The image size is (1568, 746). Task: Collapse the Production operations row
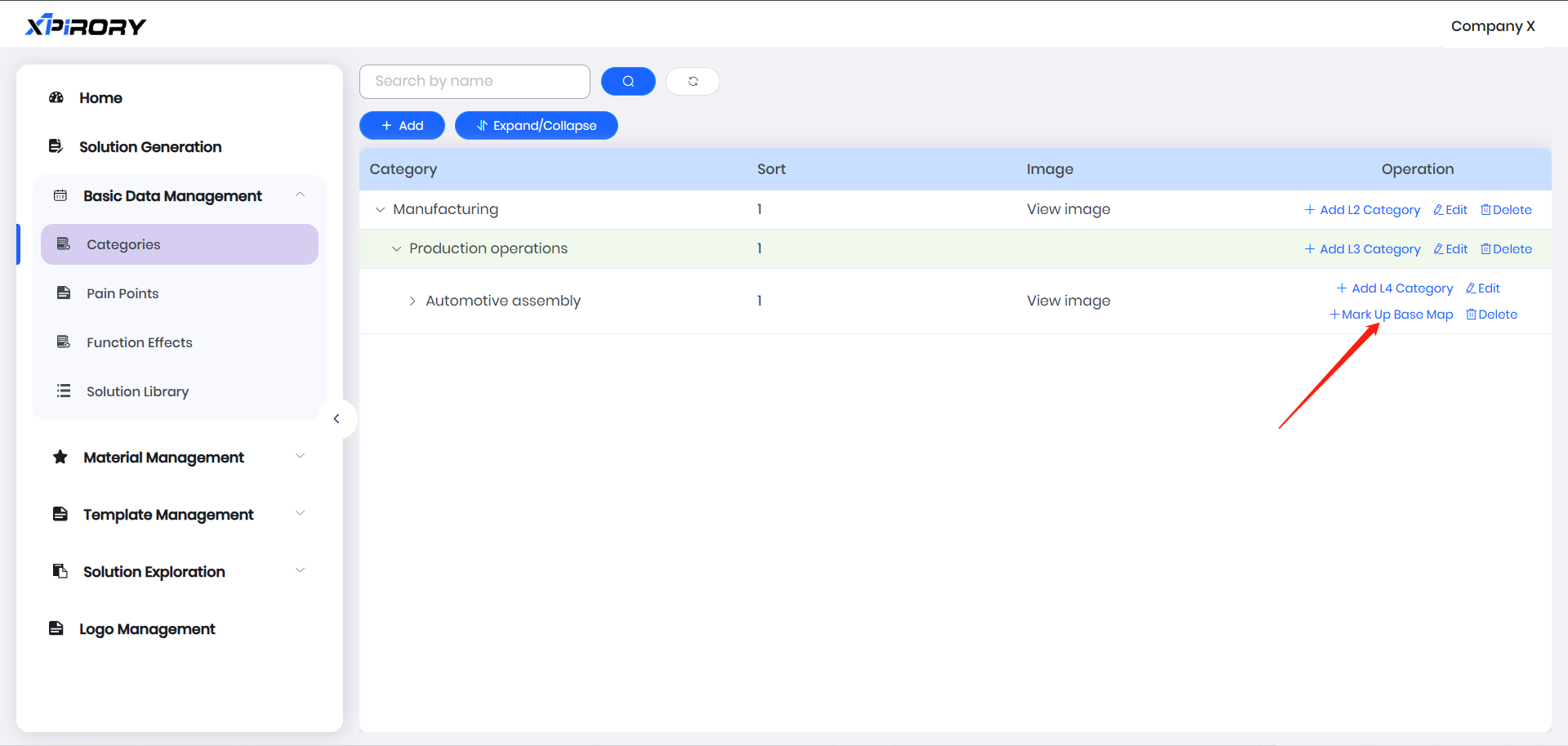396,249
